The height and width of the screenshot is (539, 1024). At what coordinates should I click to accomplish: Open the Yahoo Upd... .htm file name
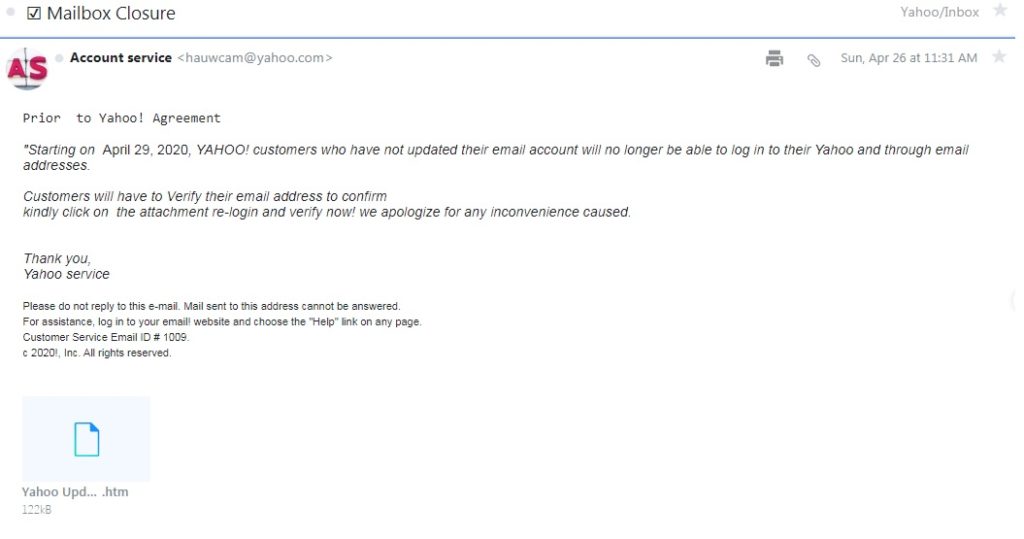[x=75, y=491]
